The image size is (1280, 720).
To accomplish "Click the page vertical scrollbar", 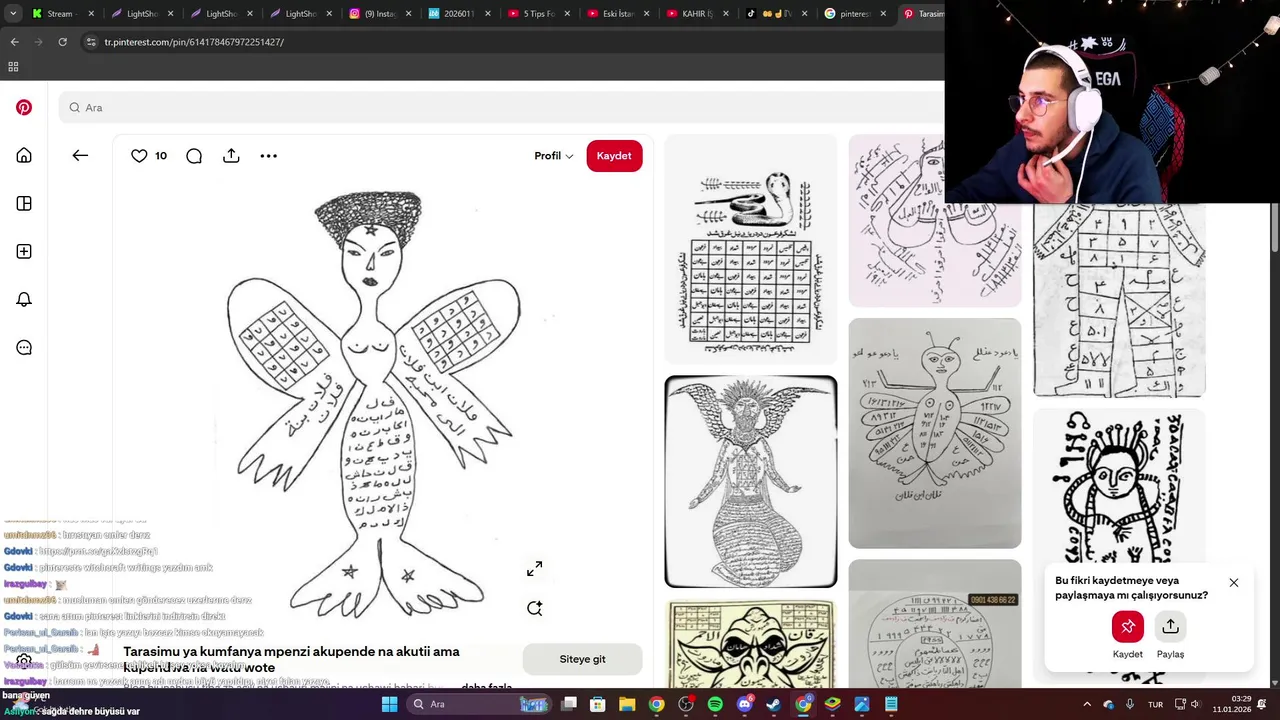I will [x=1274, y=228].
